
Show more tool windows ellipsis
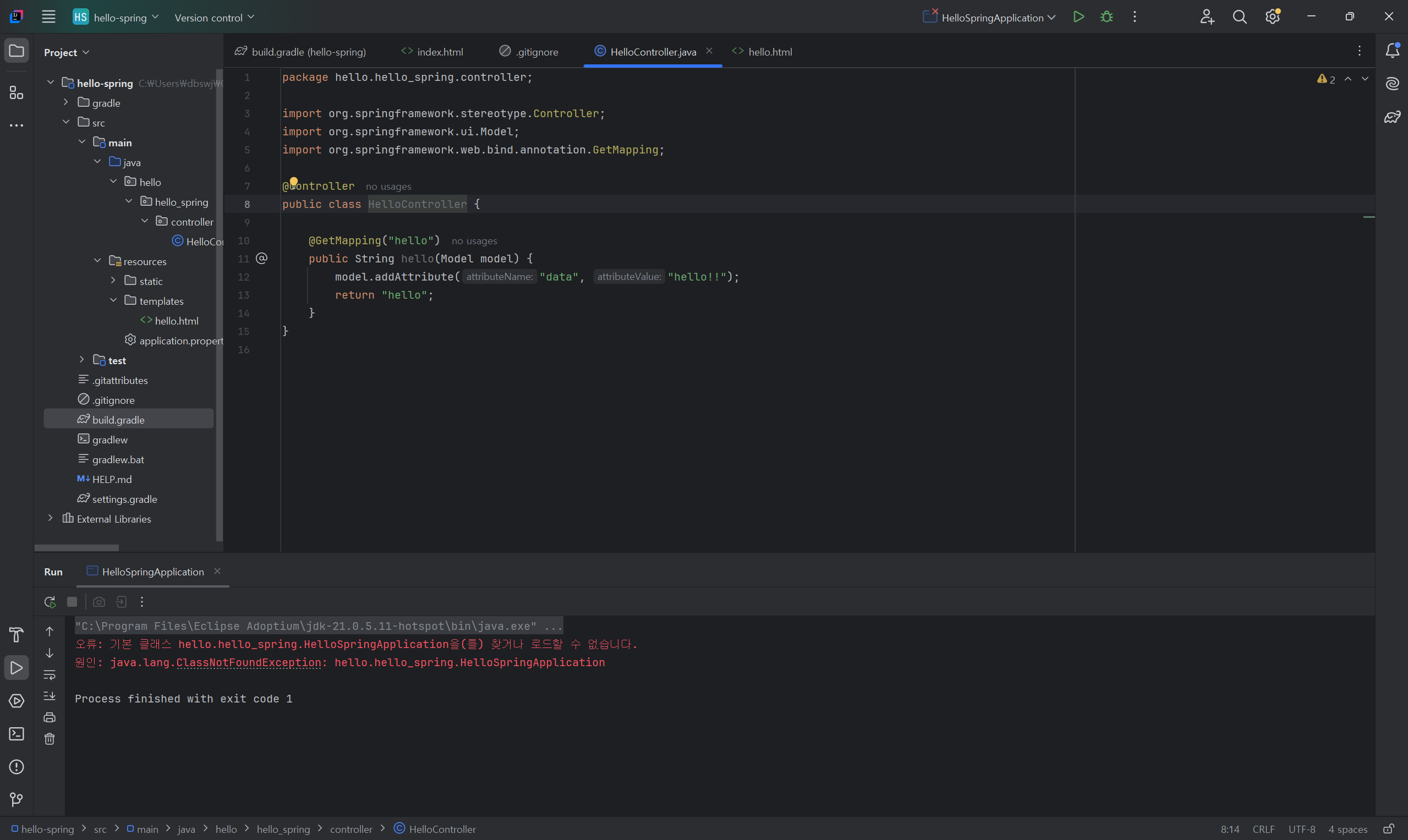pos(17,125)
